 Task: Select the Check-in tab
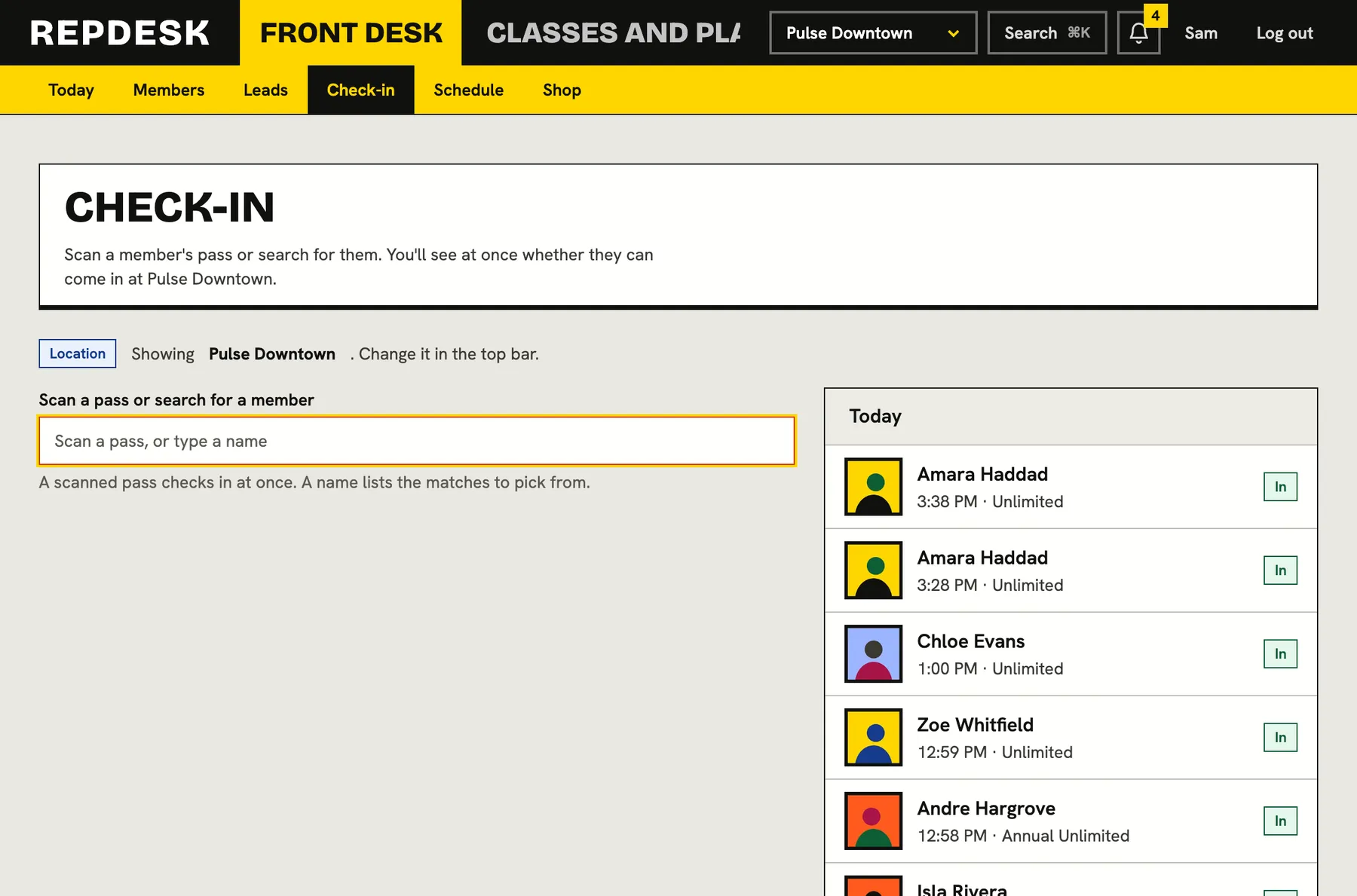point(360,90)
